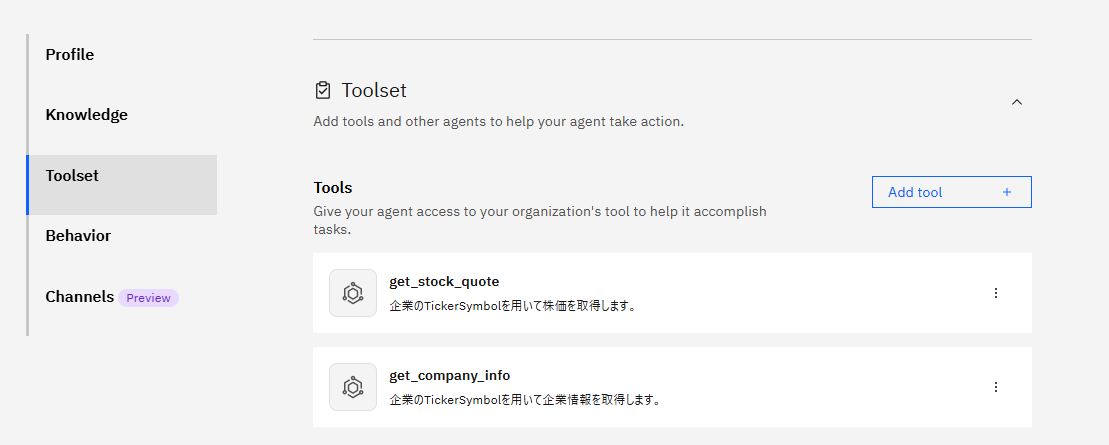Click the plus icon in Add tool

pos(1007,192)
